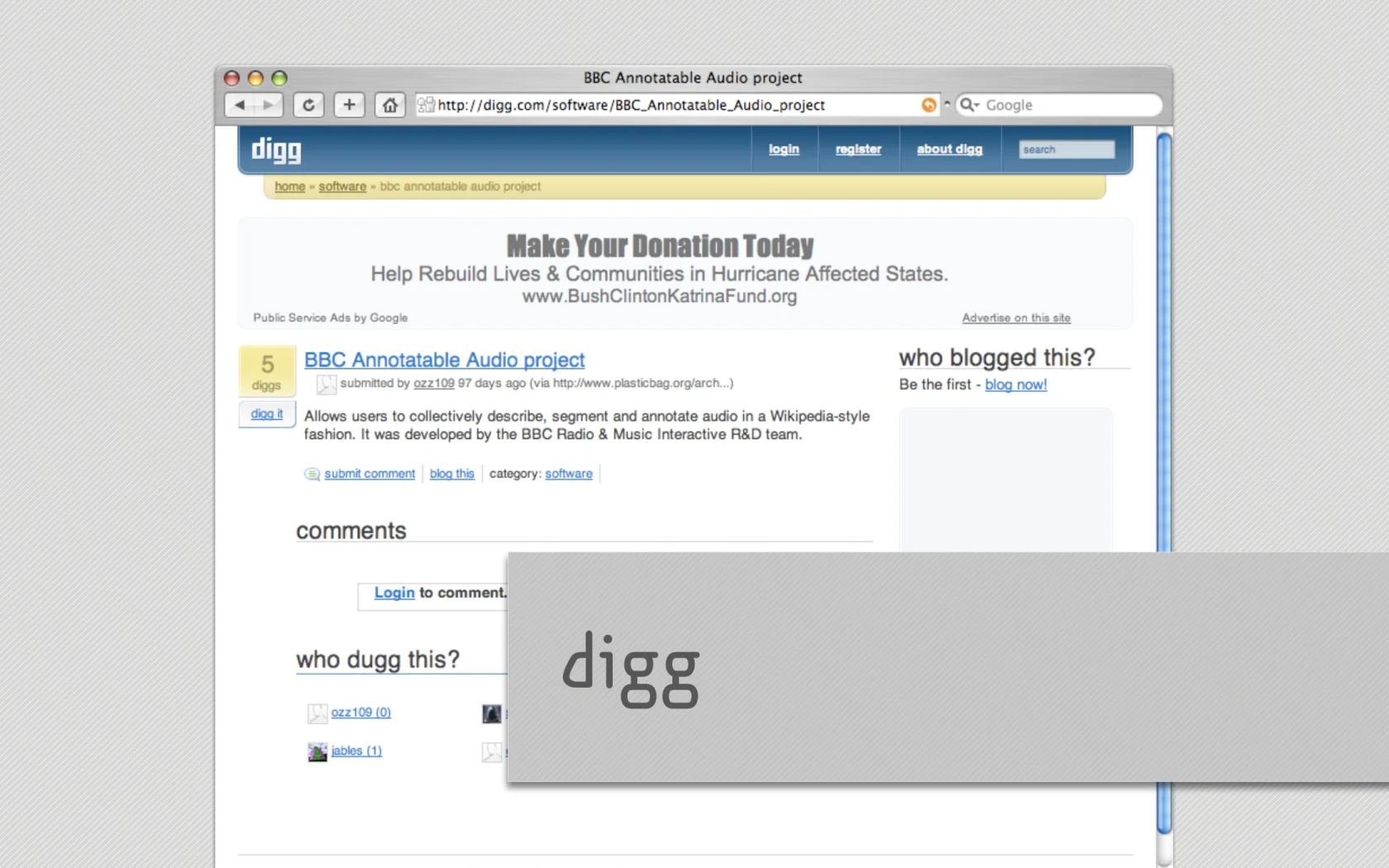Click the 'who blogged this?' heading
Screen dimensions: 1389x868
tap(997, 357)
